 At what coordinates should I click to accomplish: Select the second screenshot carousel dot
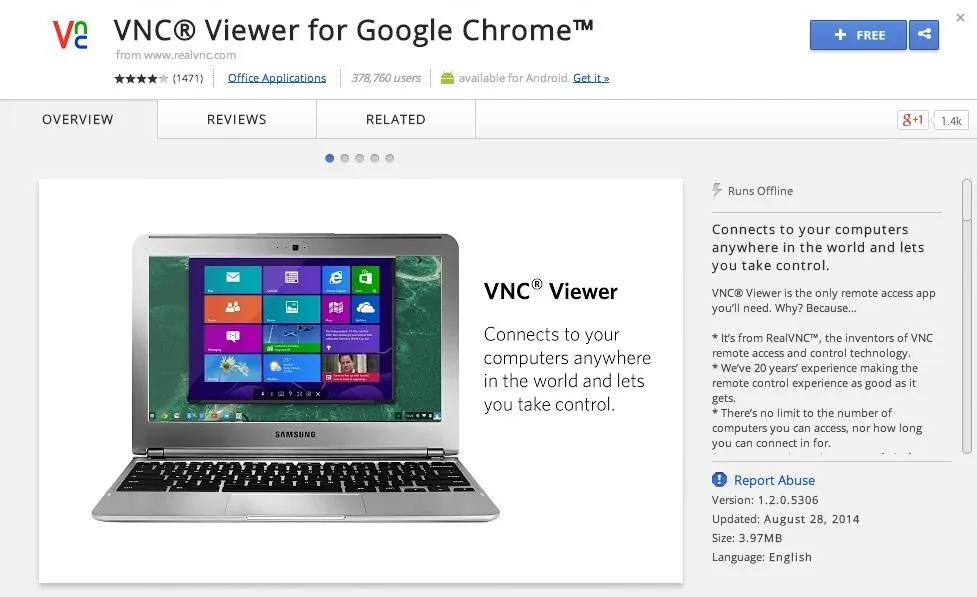point(345,158)
